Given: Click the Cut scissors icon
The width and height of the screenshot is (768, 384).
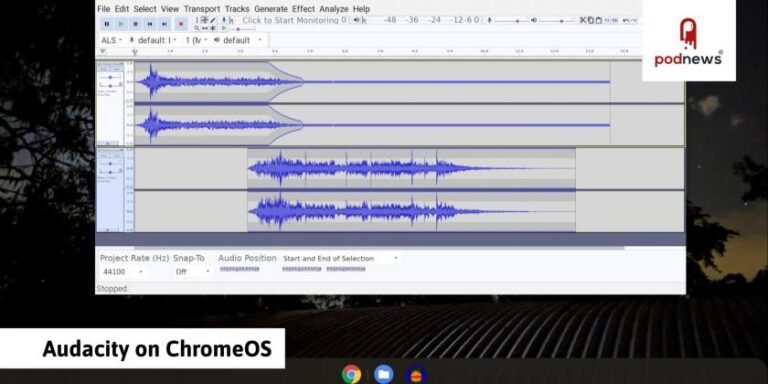Looking at the screenshot, I should tap(583, 20).
